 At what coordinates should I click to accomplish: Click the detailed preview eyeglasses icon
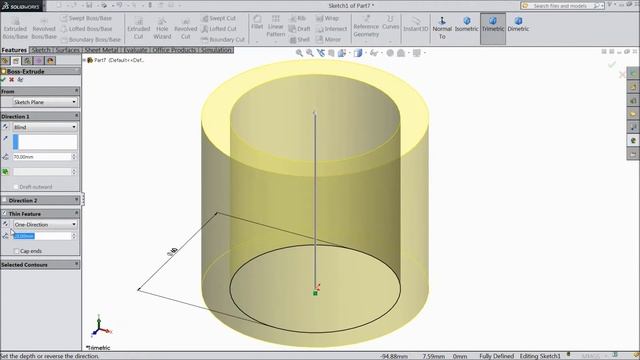[20, 80]
